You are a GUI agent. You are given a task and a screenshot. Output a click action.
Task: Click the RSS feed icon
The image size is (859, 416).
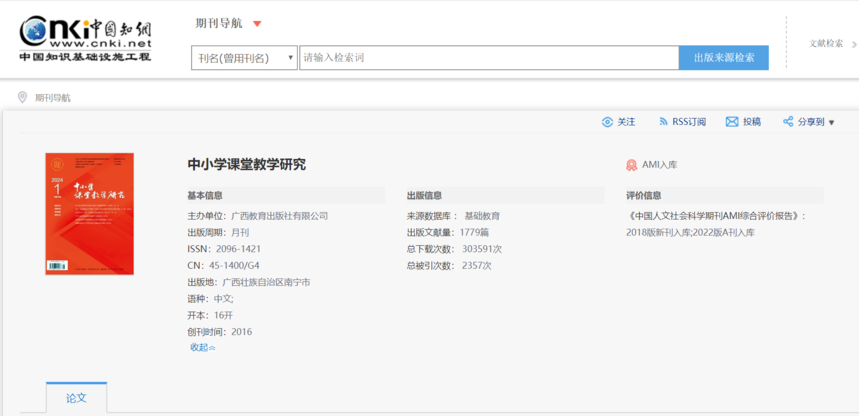(663, 122)
